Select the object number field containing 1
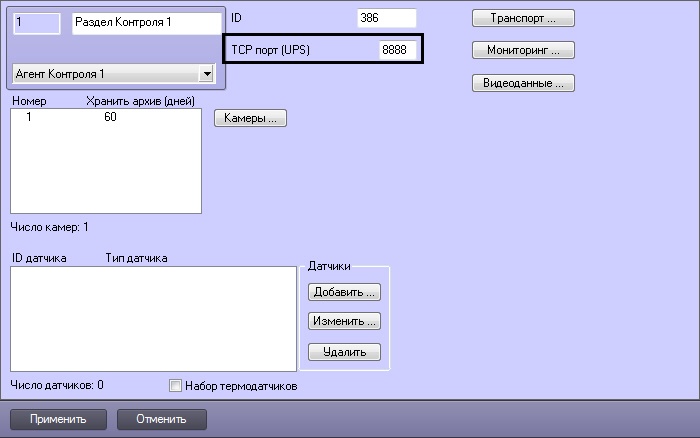Image resolution: width=700 pixels, height=438 pixels. click(x=38, y=22)
